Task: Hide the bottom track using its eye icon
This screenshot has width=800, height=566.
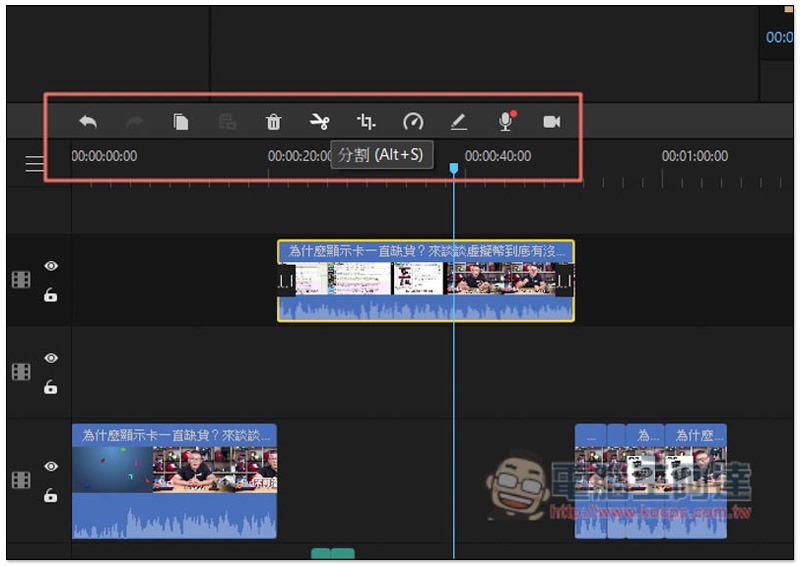Action: (51, 466)
